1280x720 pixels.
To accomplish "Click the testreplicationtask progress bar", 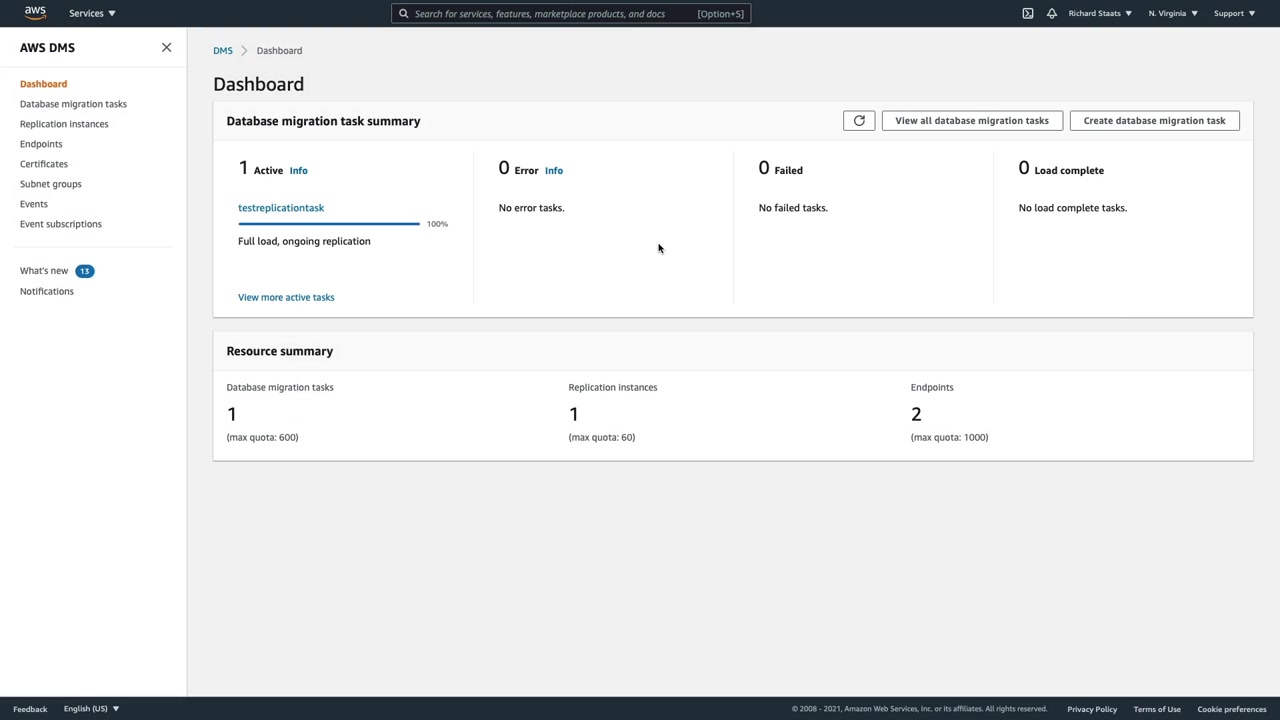I will pos(329,224).
